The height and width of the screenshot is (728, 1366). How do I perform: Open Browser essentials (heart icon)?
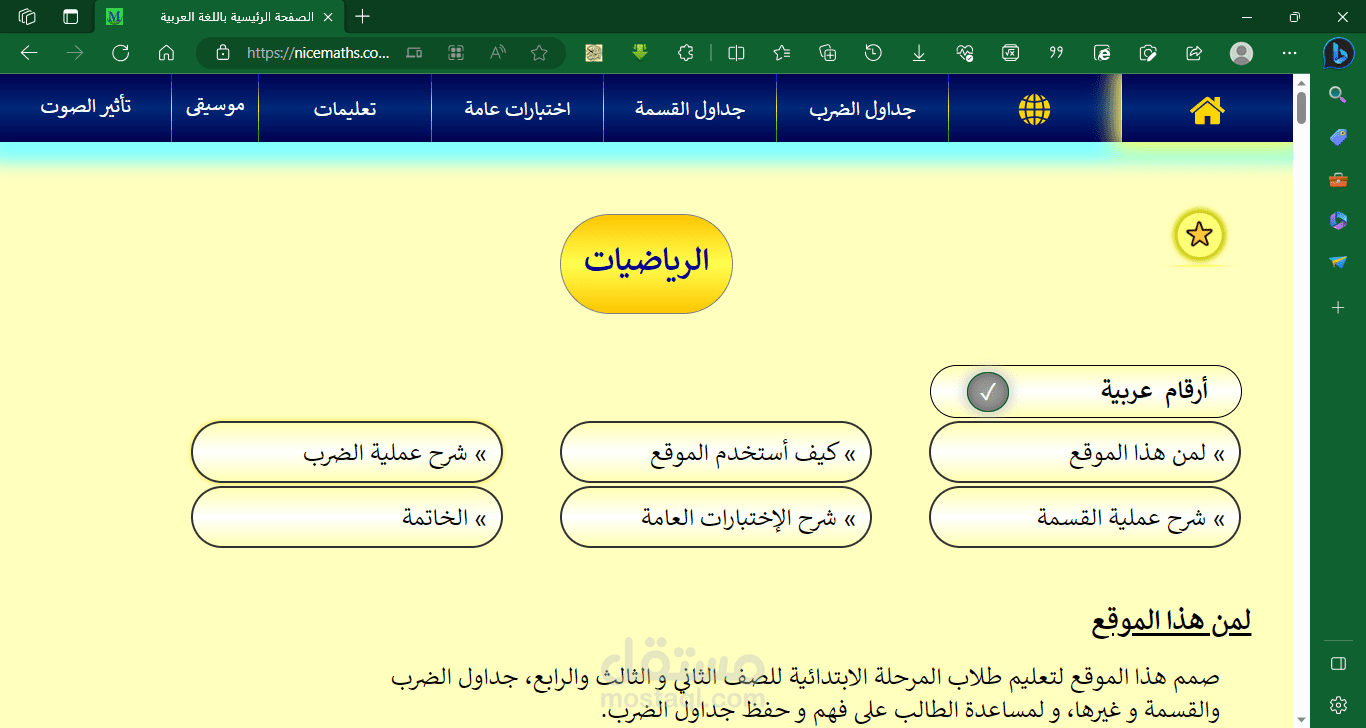(965, 53)
